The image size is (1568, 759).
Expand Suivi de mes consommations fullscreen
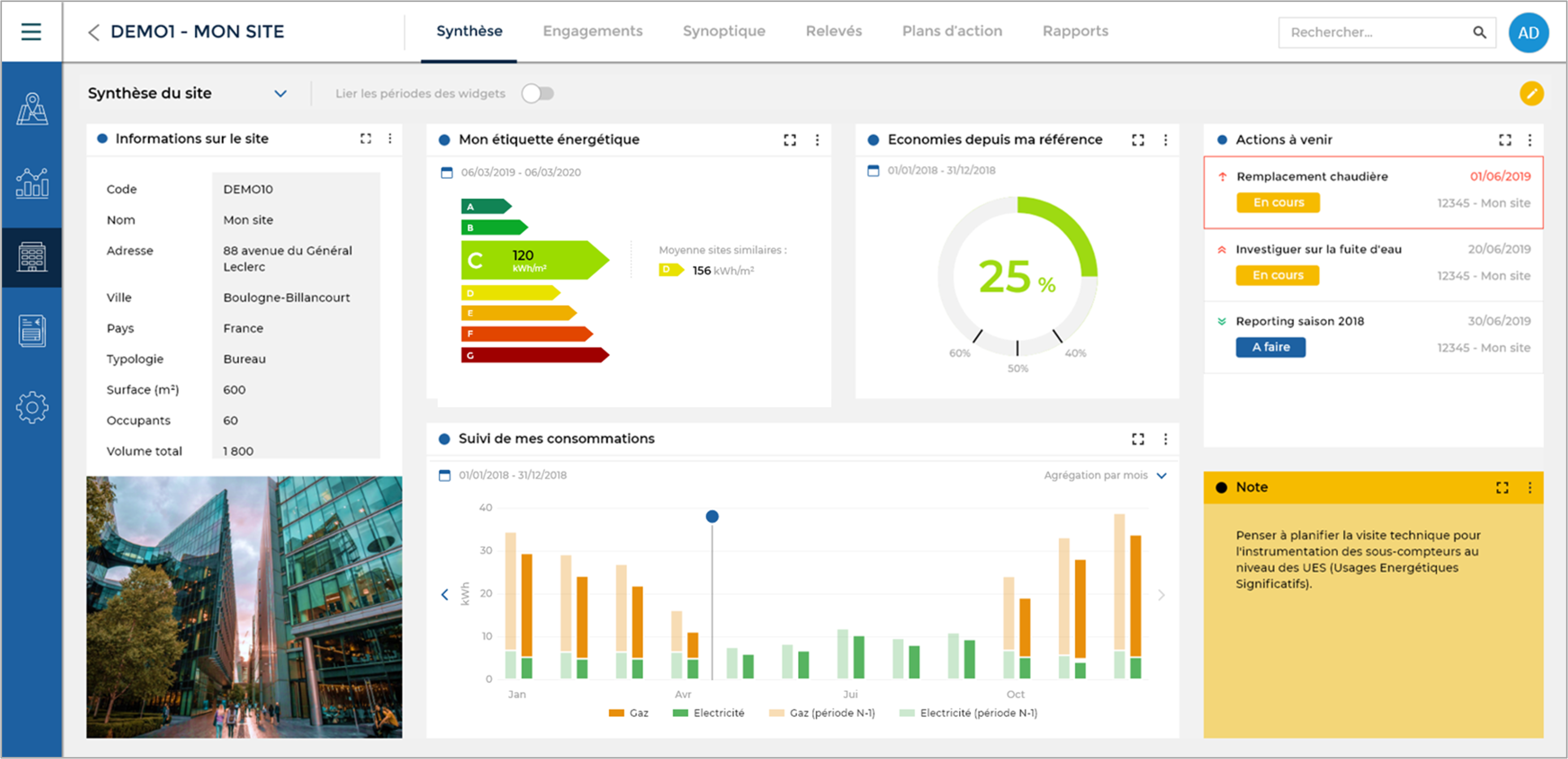[1138, 439]
